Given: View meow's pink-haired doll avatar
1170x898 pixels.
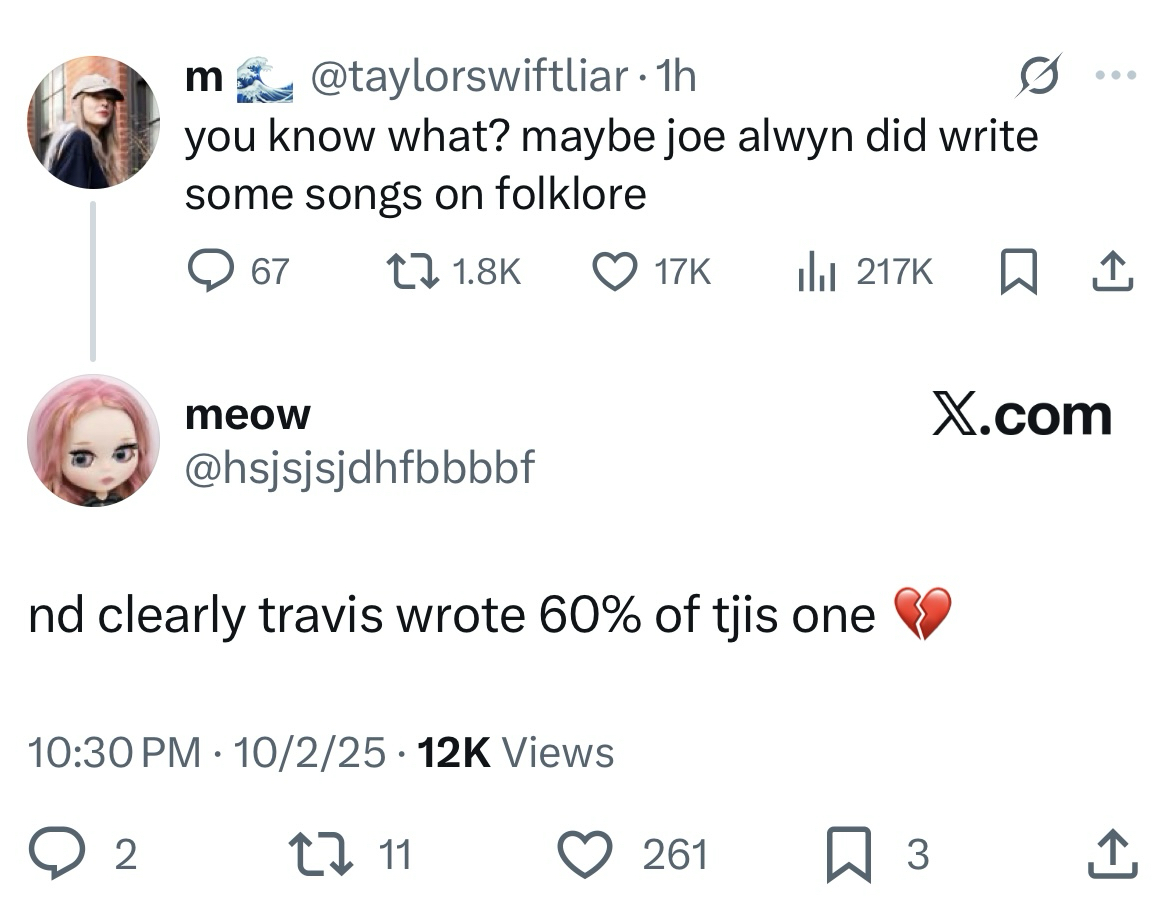Looking at the screenshot, I should click(x=92, y=441).
